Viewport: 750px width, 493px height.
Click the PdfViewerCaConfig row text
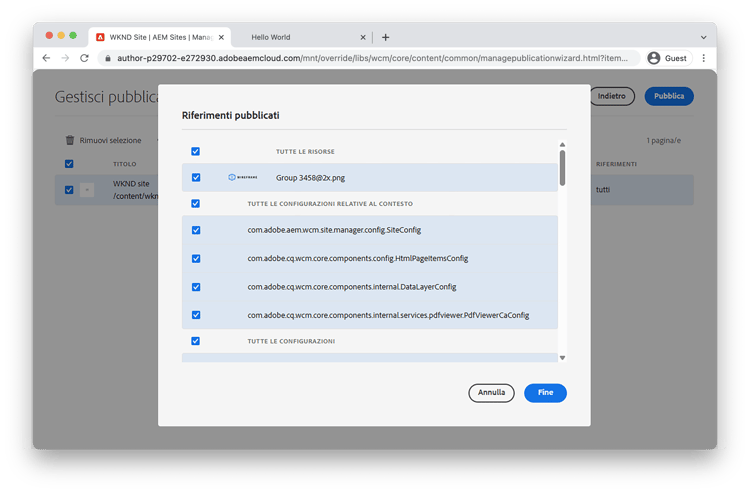pyautogui.click(x=388, y=315)
